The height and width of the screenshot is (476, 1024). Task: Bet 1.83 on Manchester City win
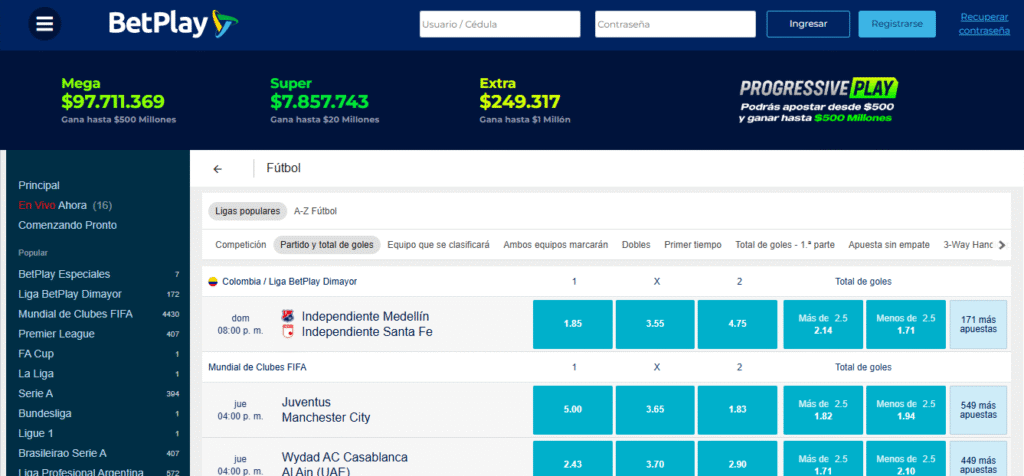[x=737, y=410]
